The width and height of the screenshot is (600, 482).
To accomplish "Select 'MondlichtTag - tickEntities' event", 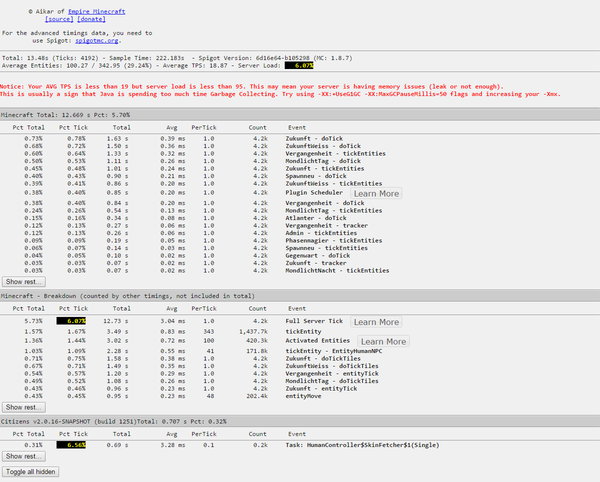I will coord(334,211).
